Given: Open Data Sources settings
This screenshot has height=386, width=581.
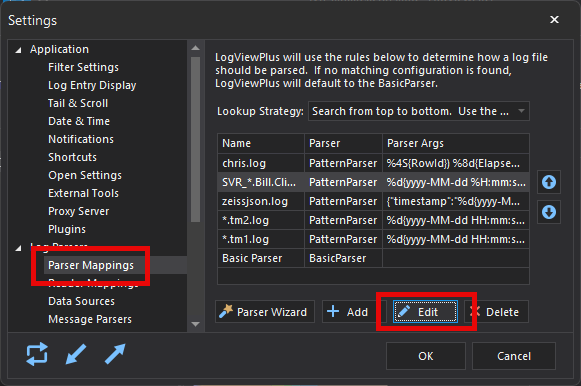Looking at the screenshot, I should click(81, 301).
